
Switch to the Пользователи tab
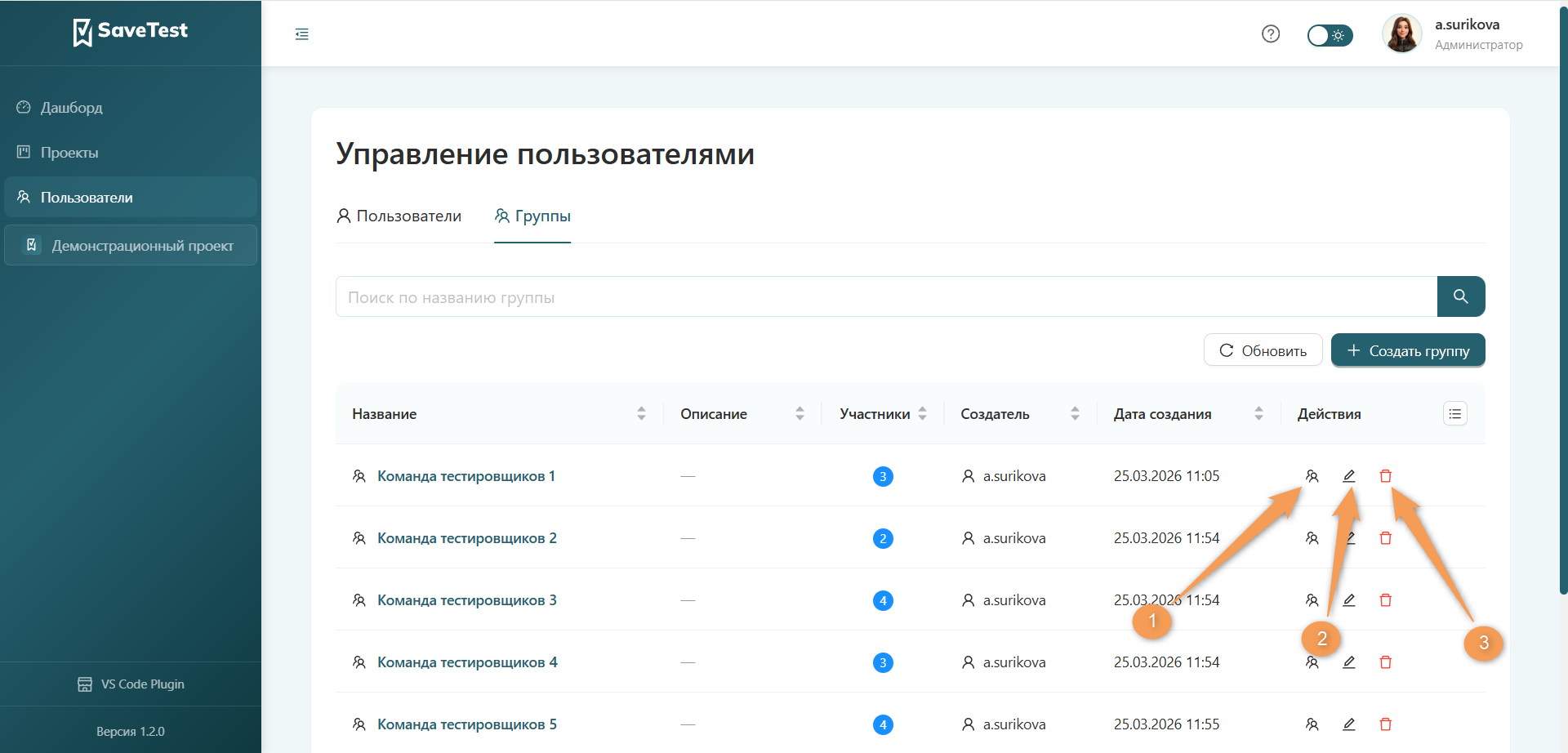(399, 216)
